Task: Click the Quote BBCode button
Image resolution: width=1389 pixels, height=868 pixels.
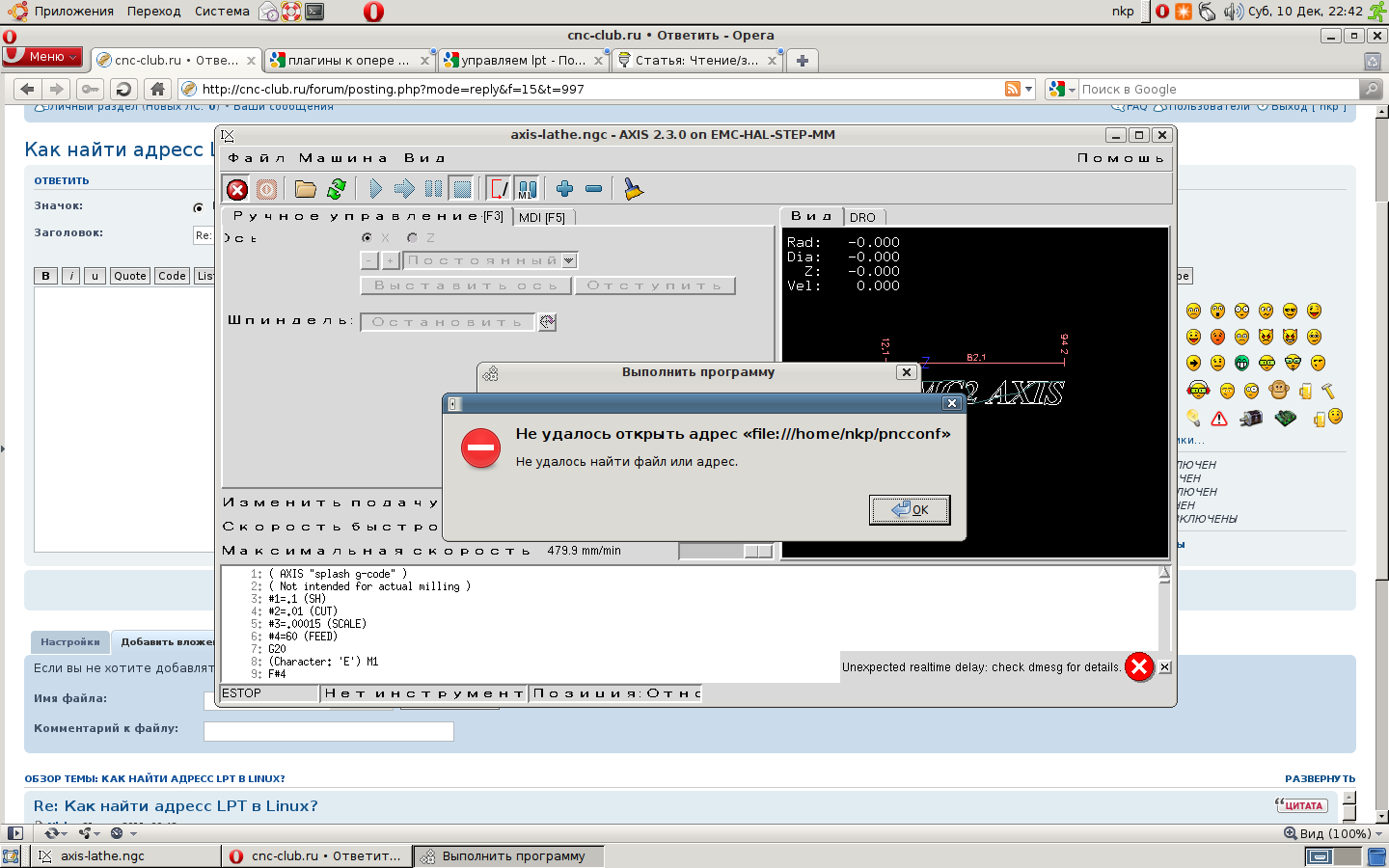Action: click(x=130, y=276)
